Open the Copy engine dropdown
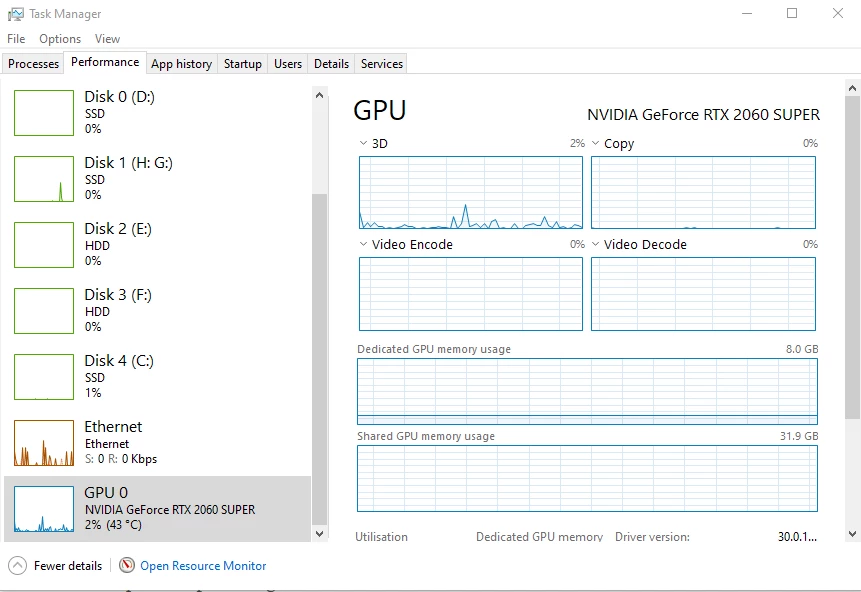The height and width of the screenshot is (592, 861). click(x=595, y=143)
